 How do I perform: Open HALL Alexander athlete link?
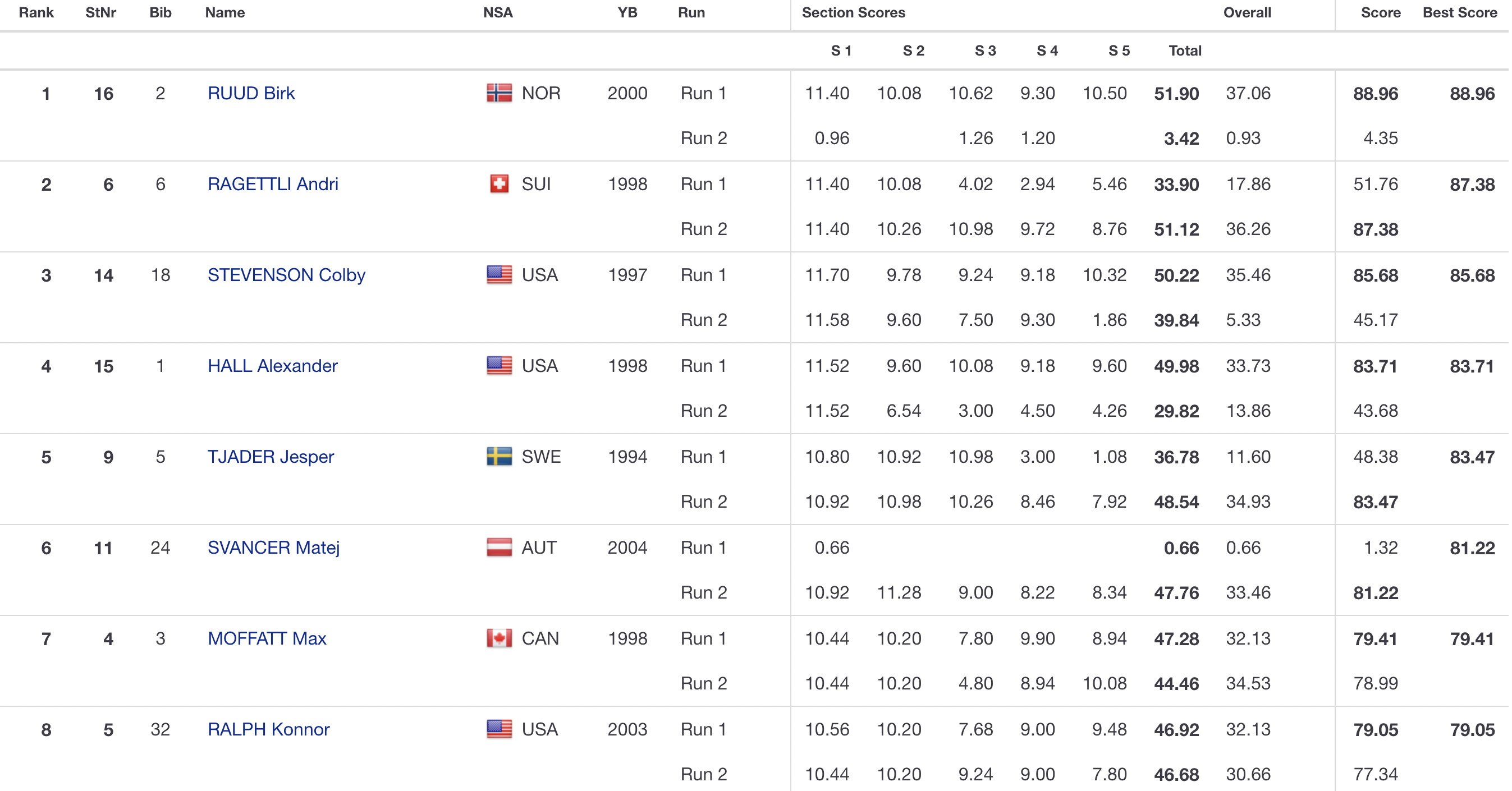(x=272, y=366)
